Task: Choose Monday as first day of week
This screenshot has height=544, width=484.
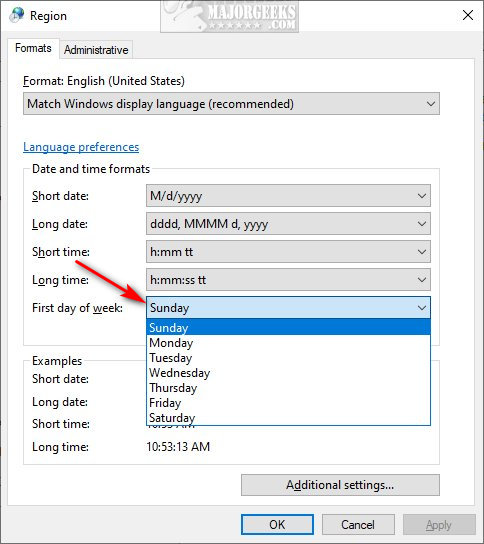Action: [288, 343]
